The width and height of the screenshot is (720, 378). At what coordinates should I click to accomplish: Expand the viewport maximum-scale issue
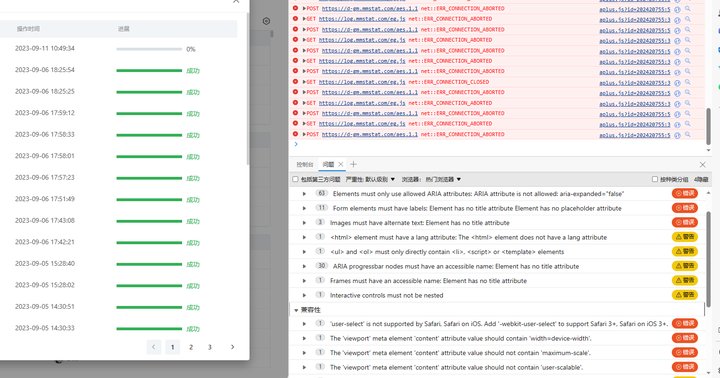304,353
